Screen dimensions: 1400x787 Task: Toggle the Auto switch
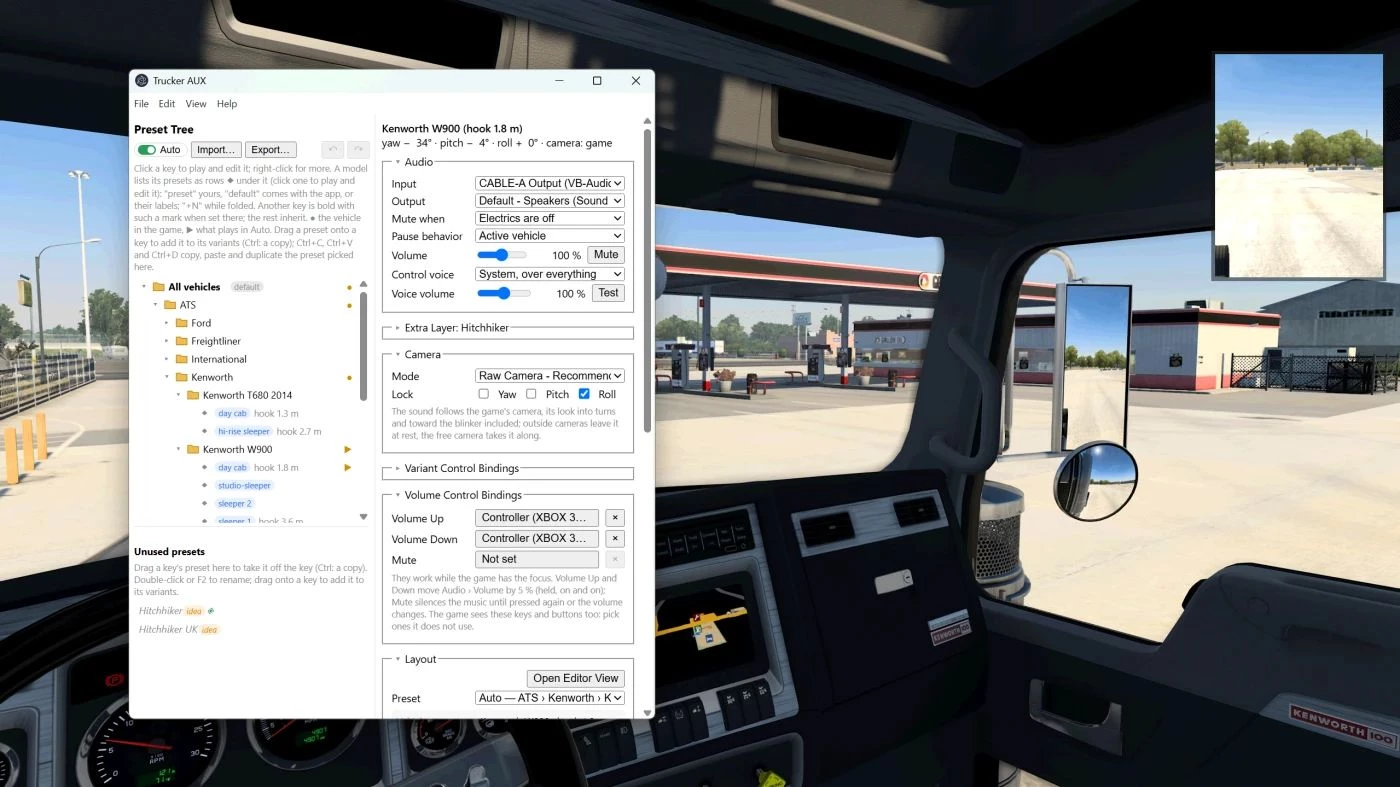[x=147, y=150]
